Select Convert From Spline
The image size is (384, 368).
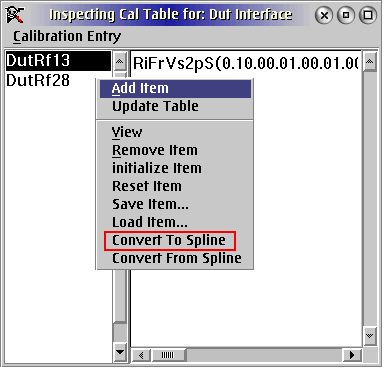pyautogui.click(x=177, y=258)
